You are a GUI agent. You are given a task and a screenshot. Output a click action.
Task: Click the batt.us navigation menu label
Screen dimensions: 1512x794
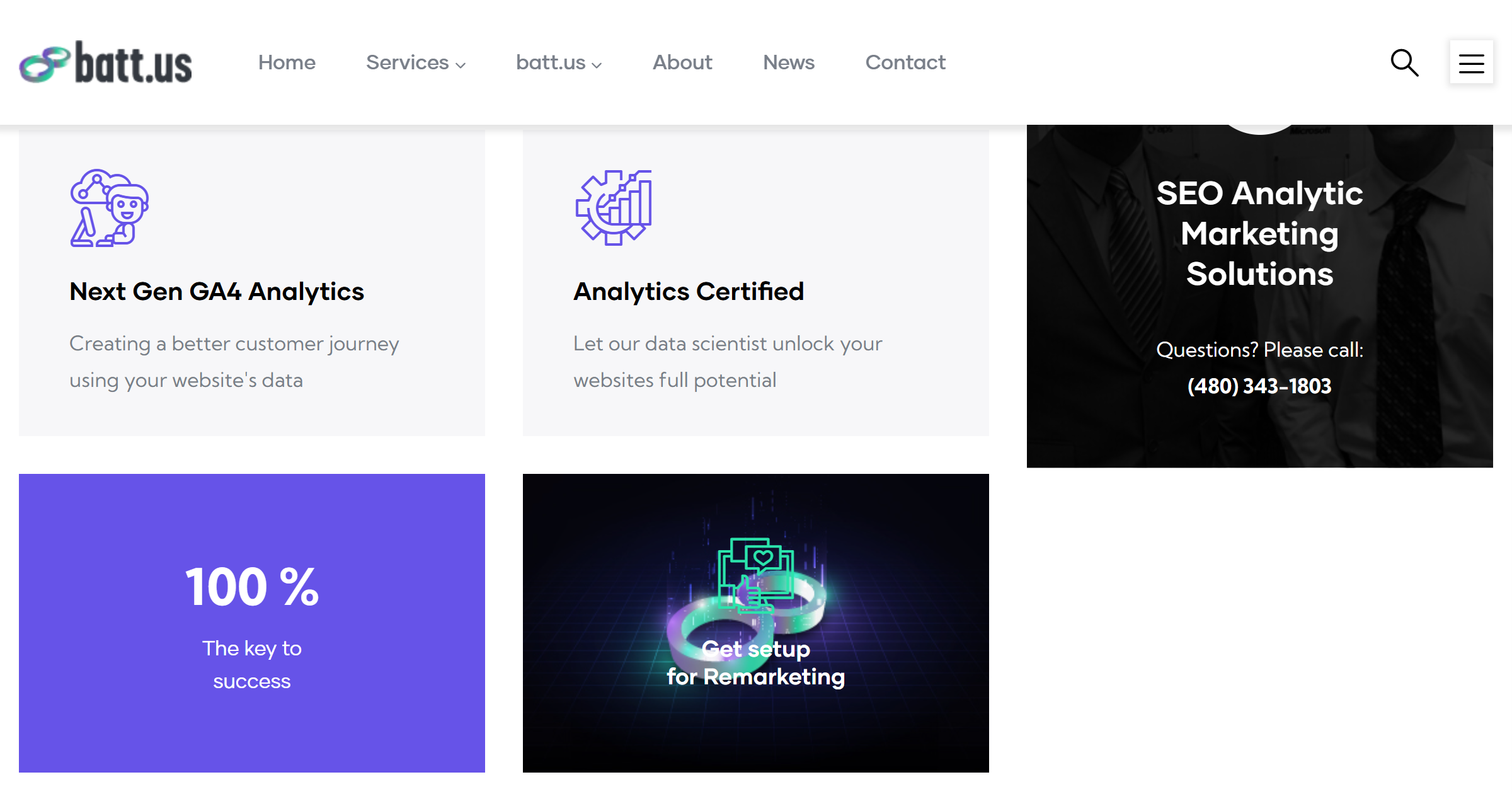(x=551, y=62)
